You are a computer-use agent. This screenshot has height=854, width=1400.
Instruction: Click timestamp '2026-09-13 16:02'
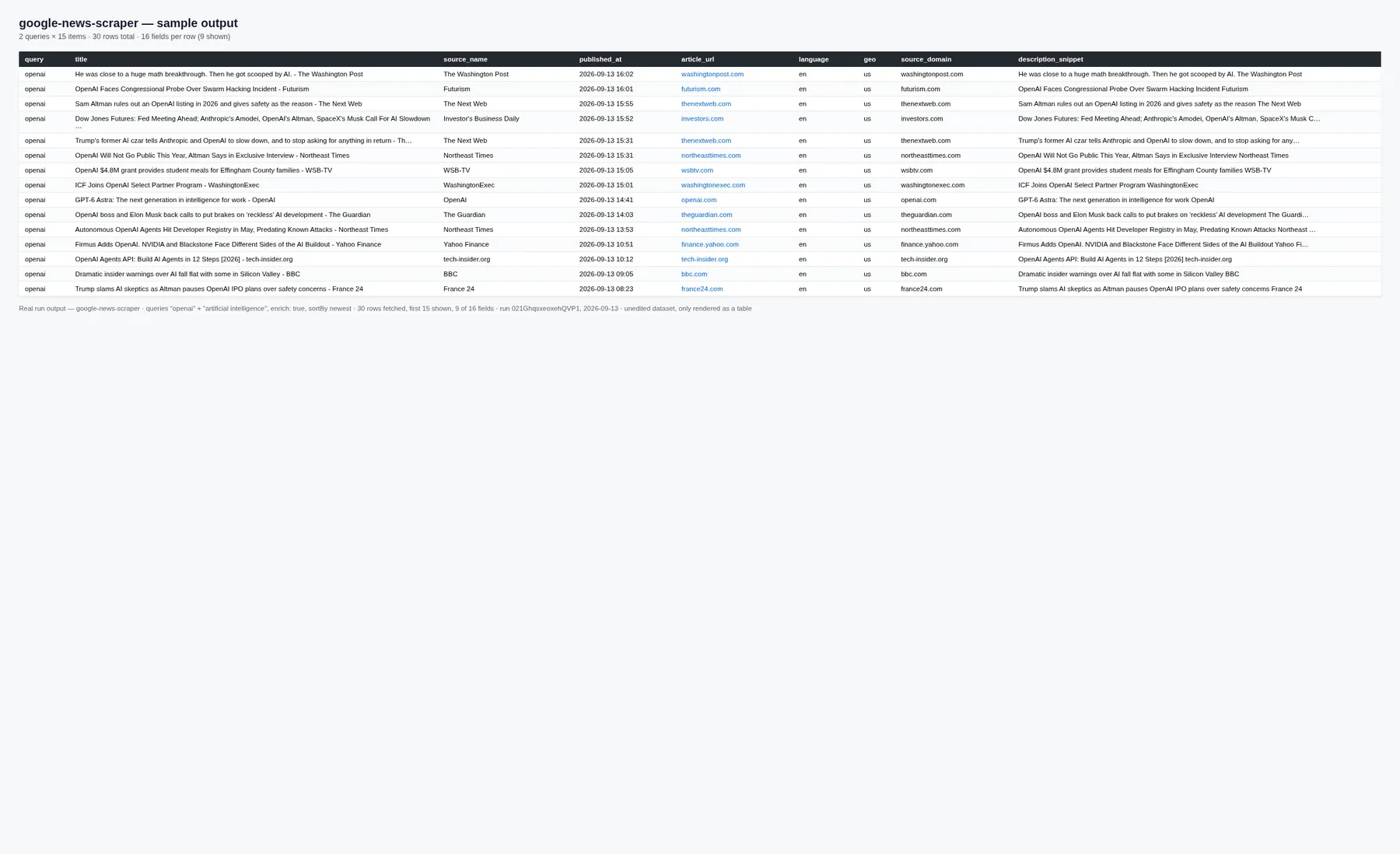point(606,74)
